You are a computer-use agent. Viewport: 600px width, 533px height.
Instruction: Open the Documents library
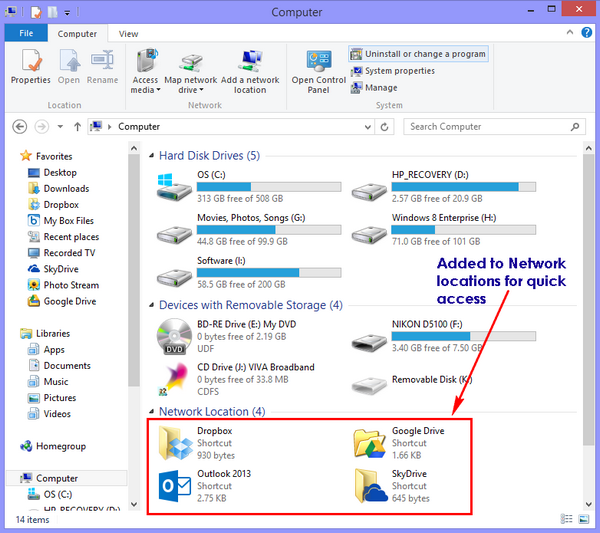pos(59,365)
